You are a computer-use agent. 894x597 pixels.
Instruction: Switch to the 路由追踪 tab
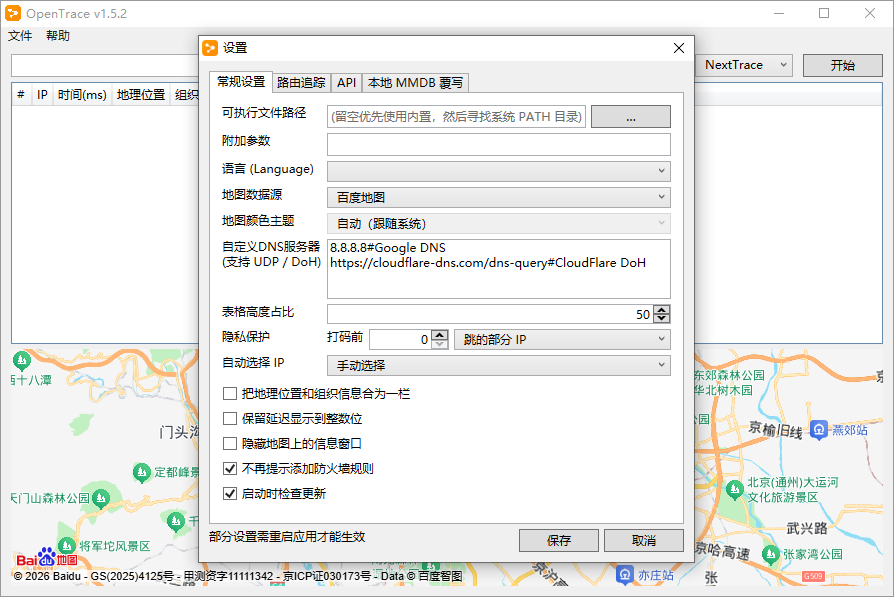point(301,83)
